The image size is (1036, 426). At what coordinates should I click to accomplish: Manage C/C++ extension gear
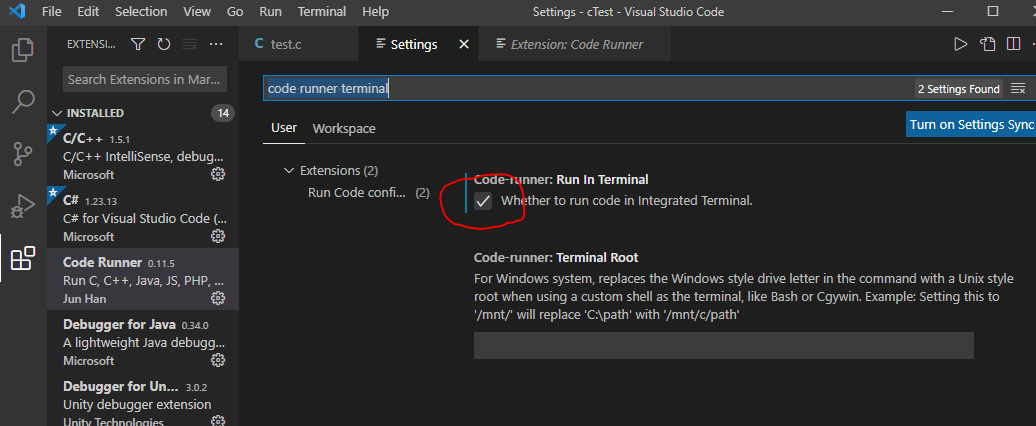click(217, 174)
